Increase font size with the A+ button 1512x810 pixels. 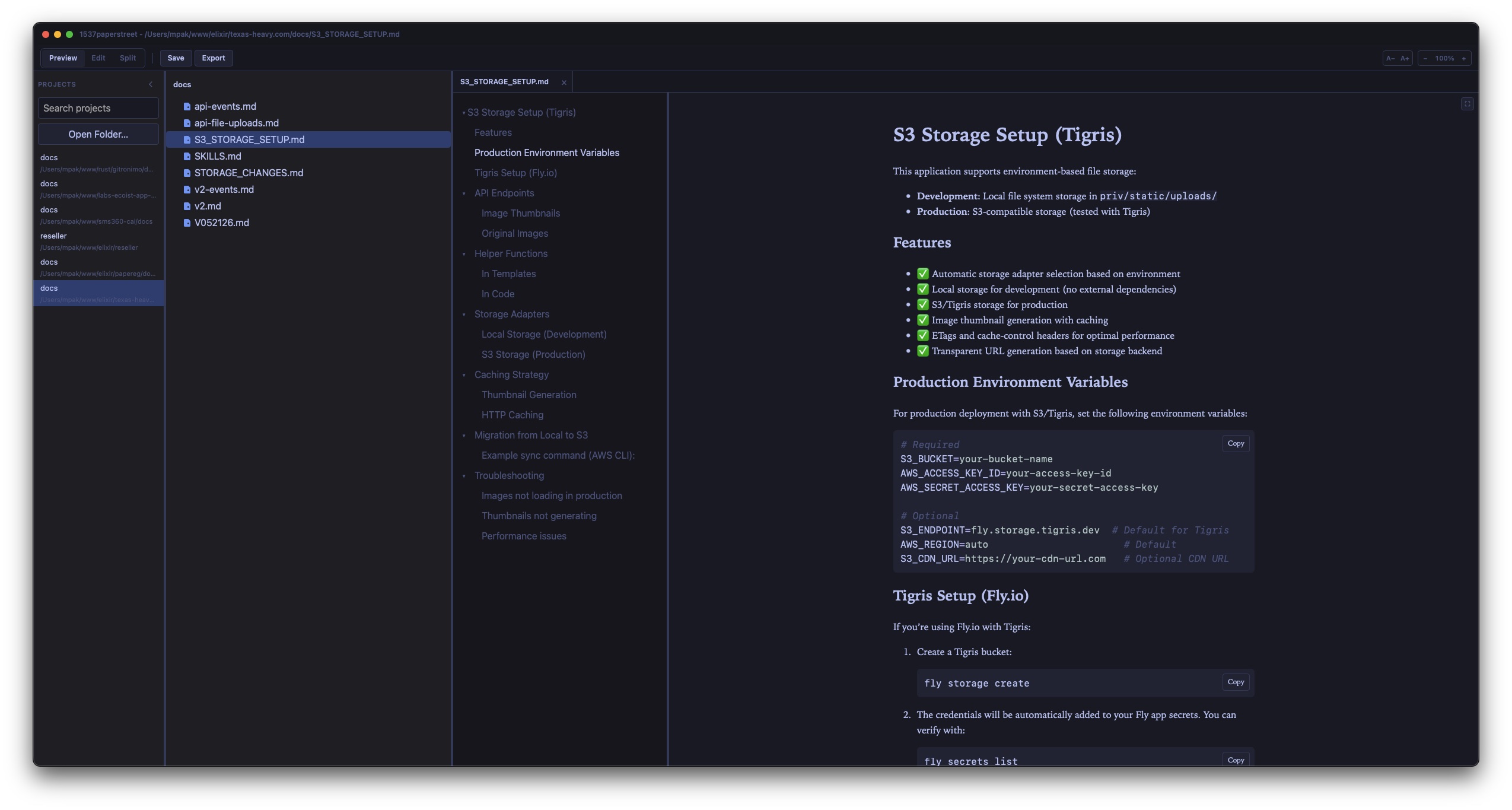(x=1405, y=58)
